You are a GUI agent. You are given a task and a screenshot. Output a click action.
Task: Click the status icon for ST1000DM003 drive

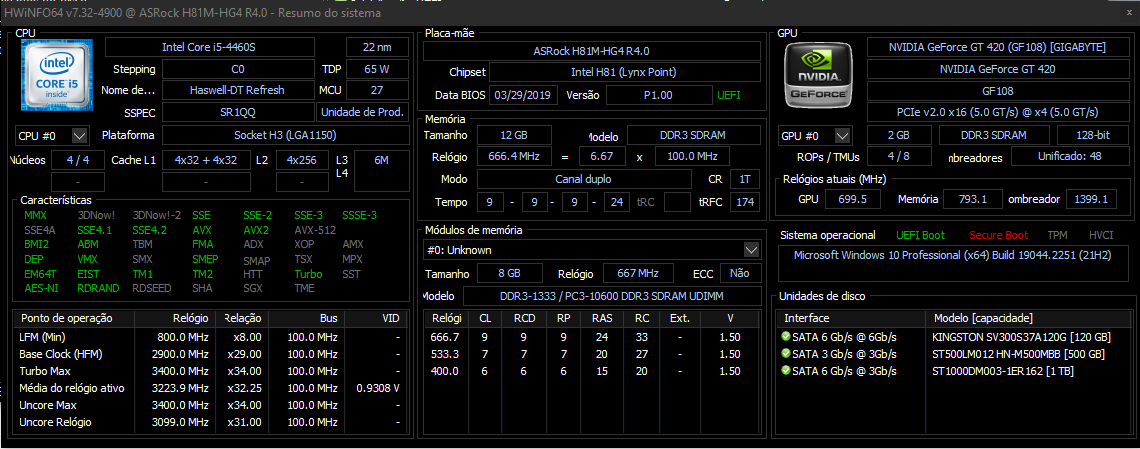785,371
